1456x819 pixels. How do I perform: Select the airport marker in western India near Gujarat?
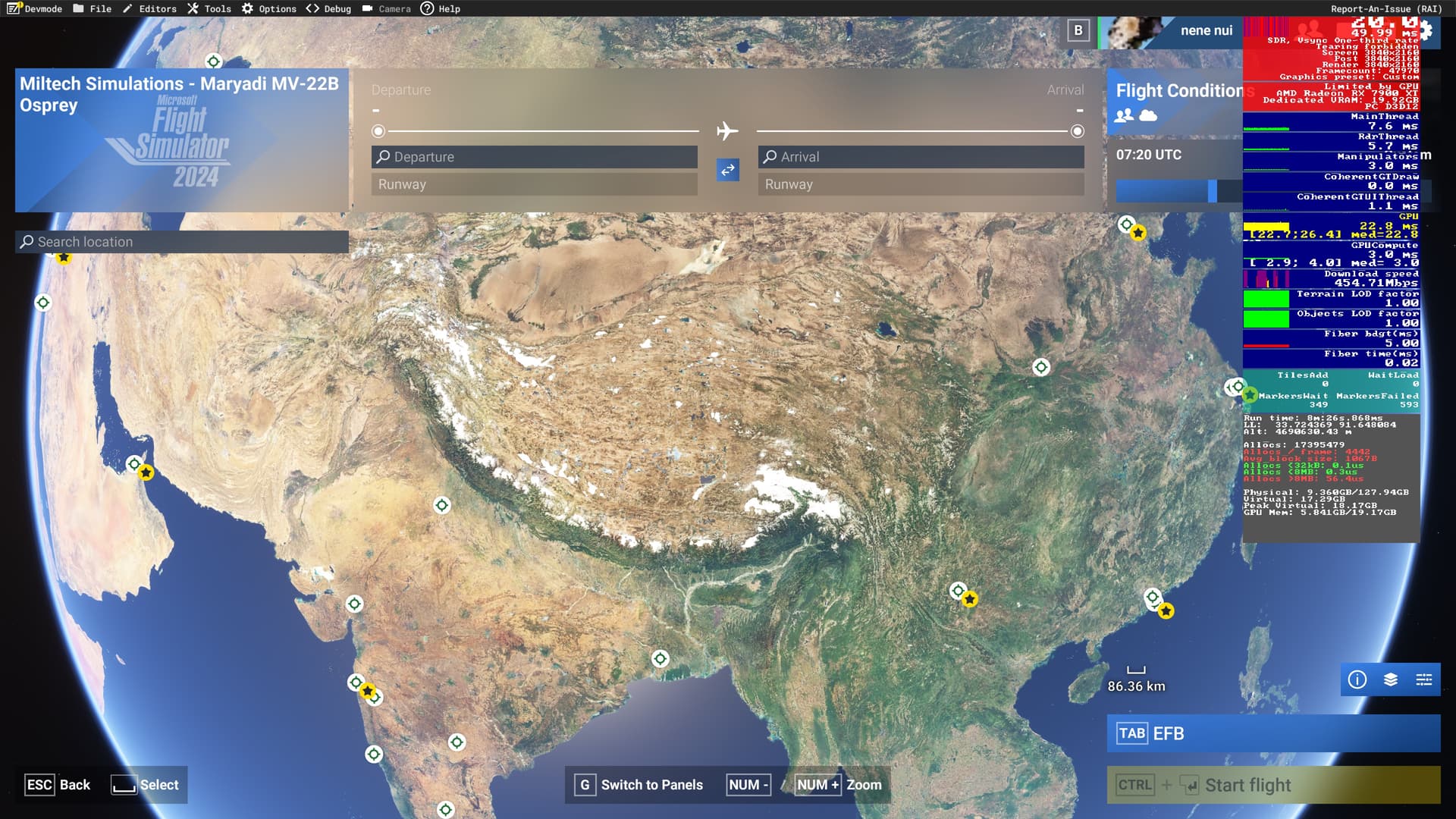point(354,604)
